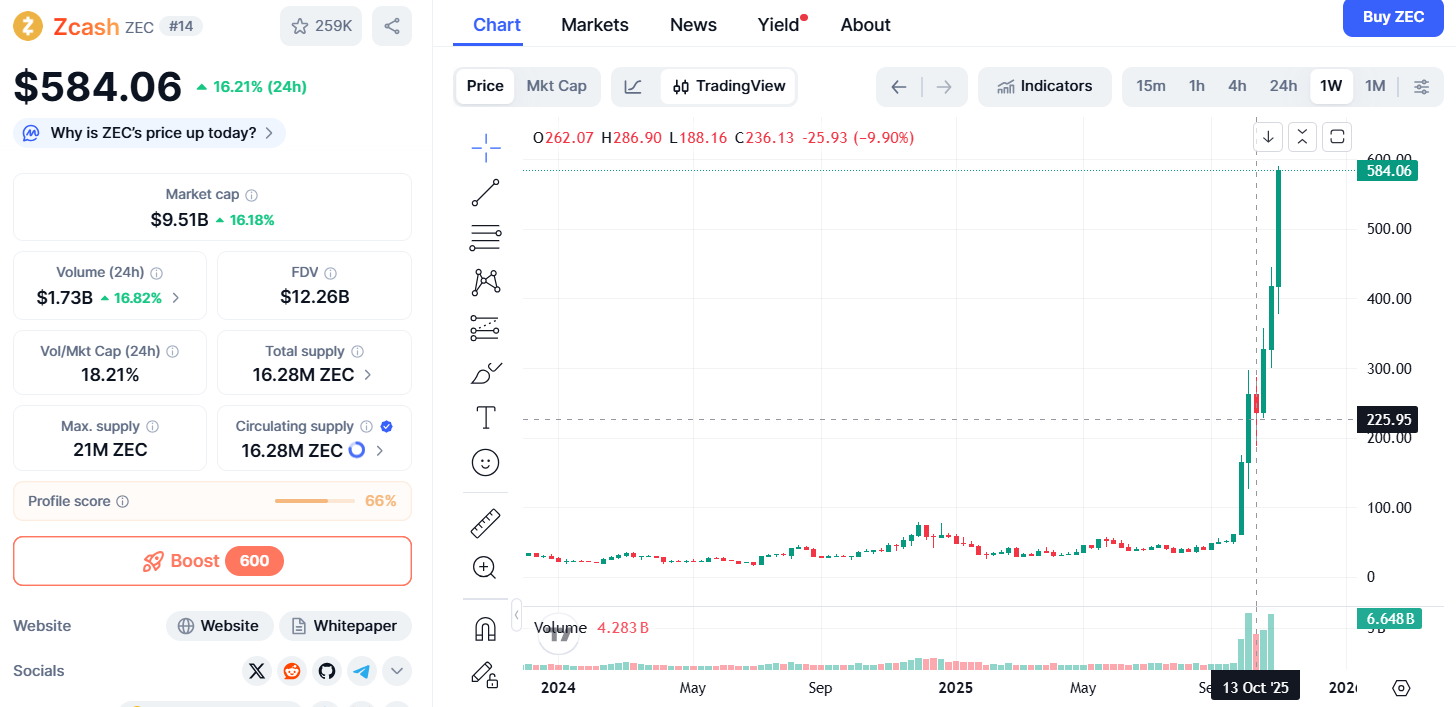Switch chart display to Mkt Cap

coord(557,86)
